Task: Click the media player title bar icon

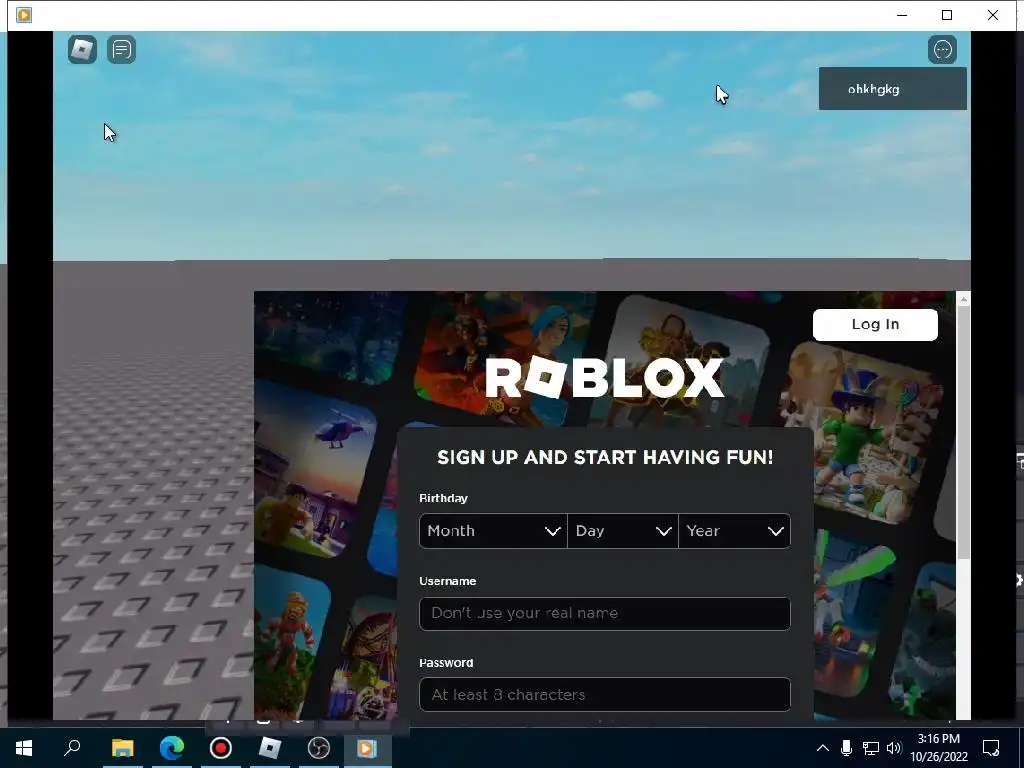Action: point(24,14)
